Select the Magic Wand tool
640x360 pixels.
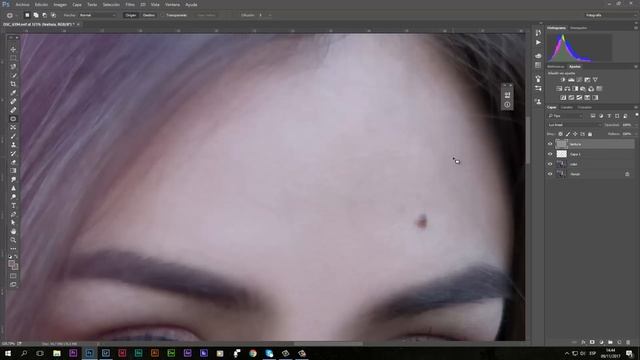click(13, 76)
